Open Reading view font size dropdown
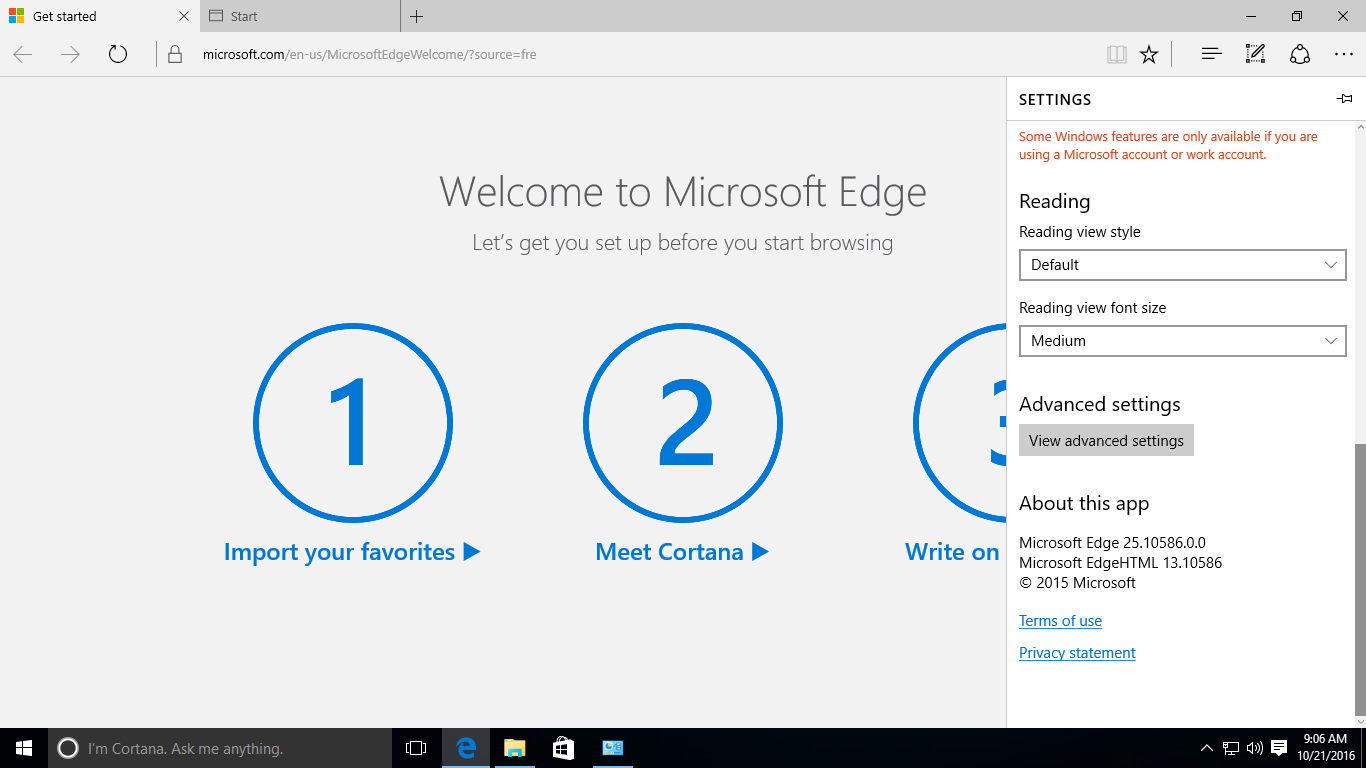The image size is (1366, 768). [x=1183, y=341]
